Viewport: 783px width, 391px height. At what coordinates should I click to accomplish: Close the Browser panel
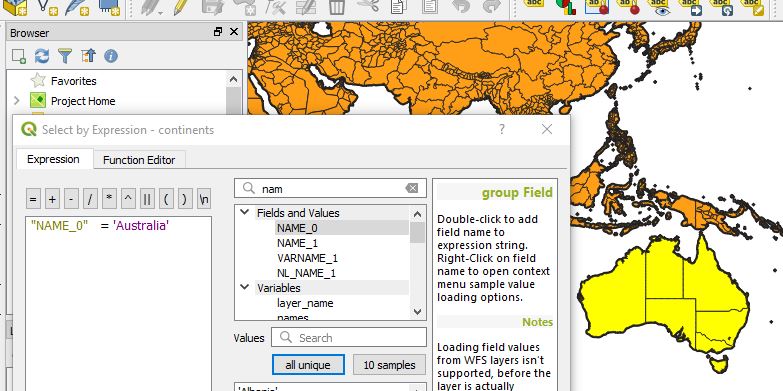pos(234,32)
